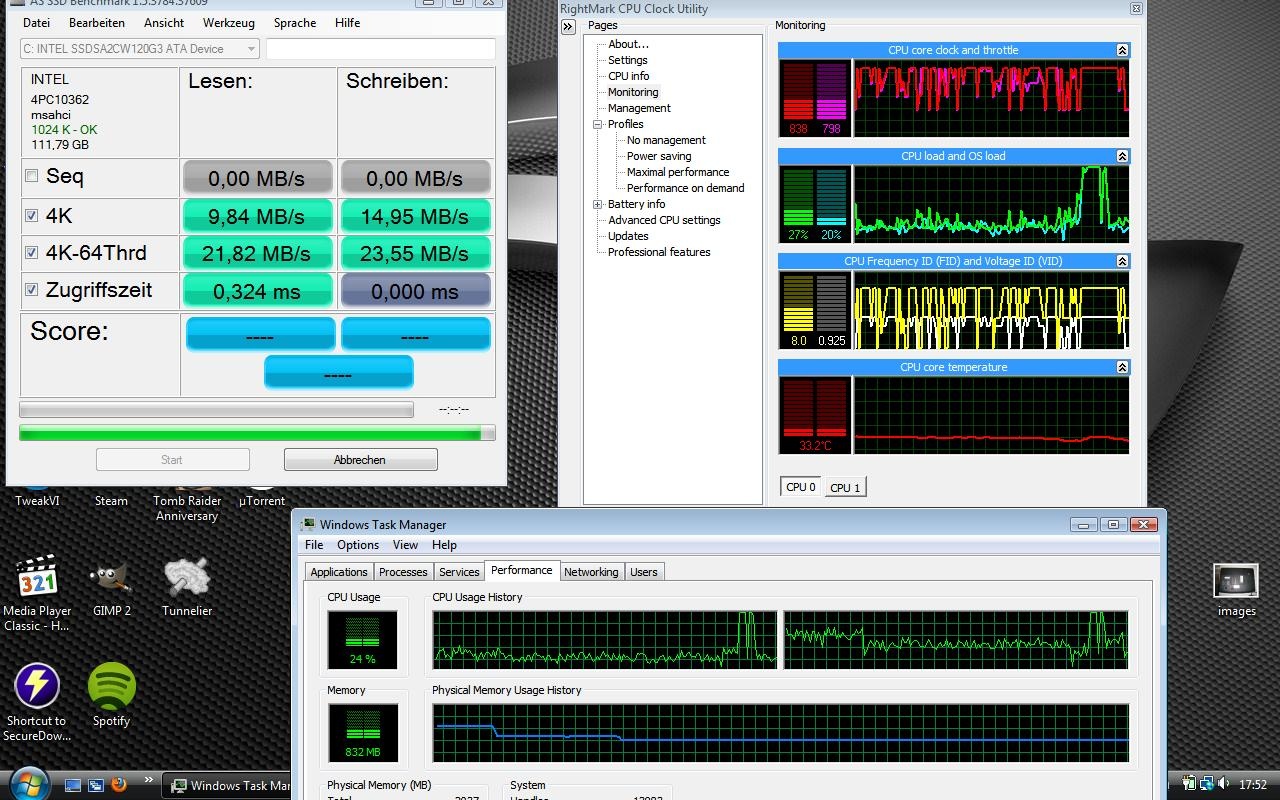Collapse the Profiles tree node

point(598,125)
